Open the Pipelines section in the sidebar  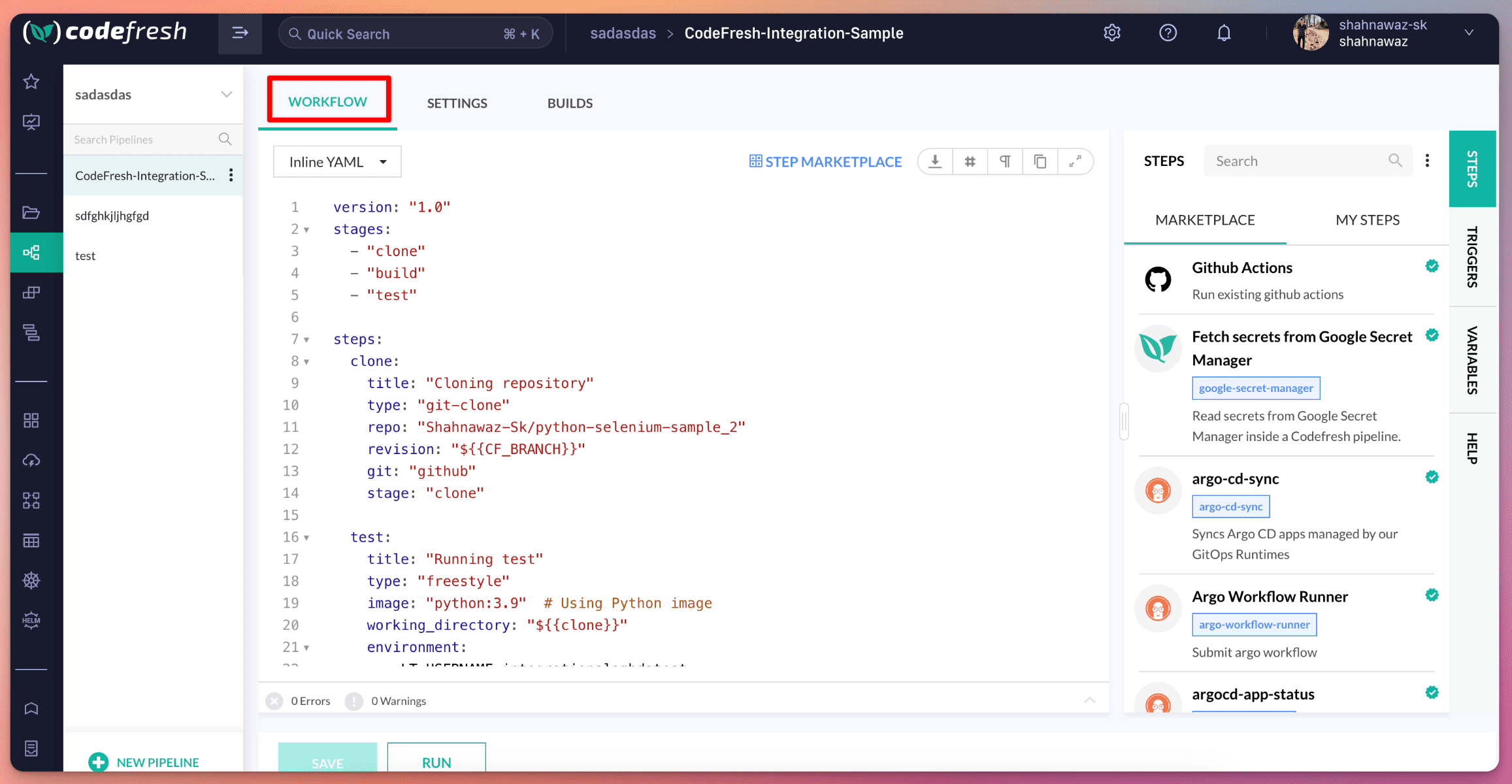(x=31, y=253)
